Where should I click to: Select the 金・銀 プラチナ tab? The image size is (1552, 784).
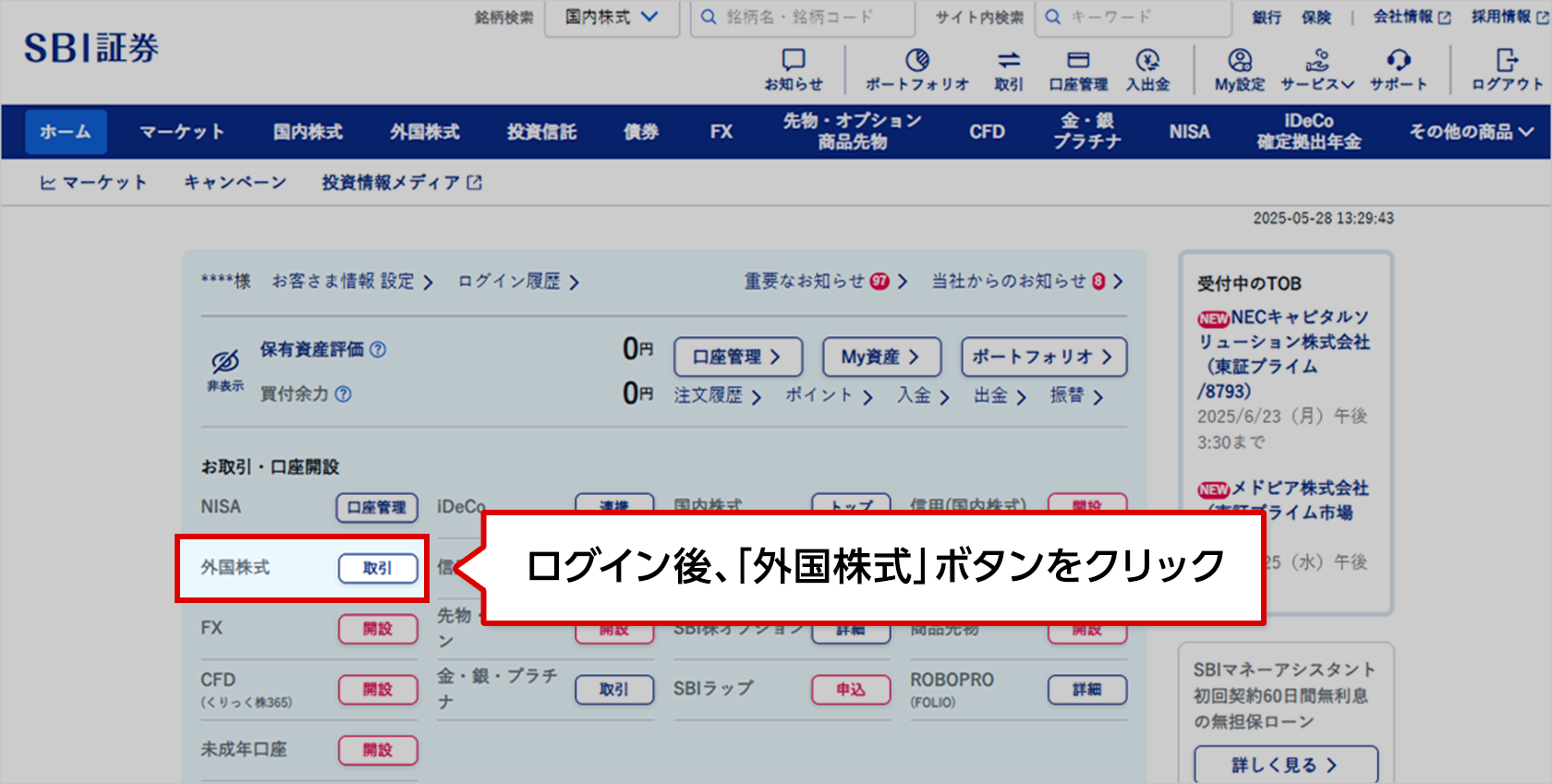pyautogui.click(x=1087, y=131)
